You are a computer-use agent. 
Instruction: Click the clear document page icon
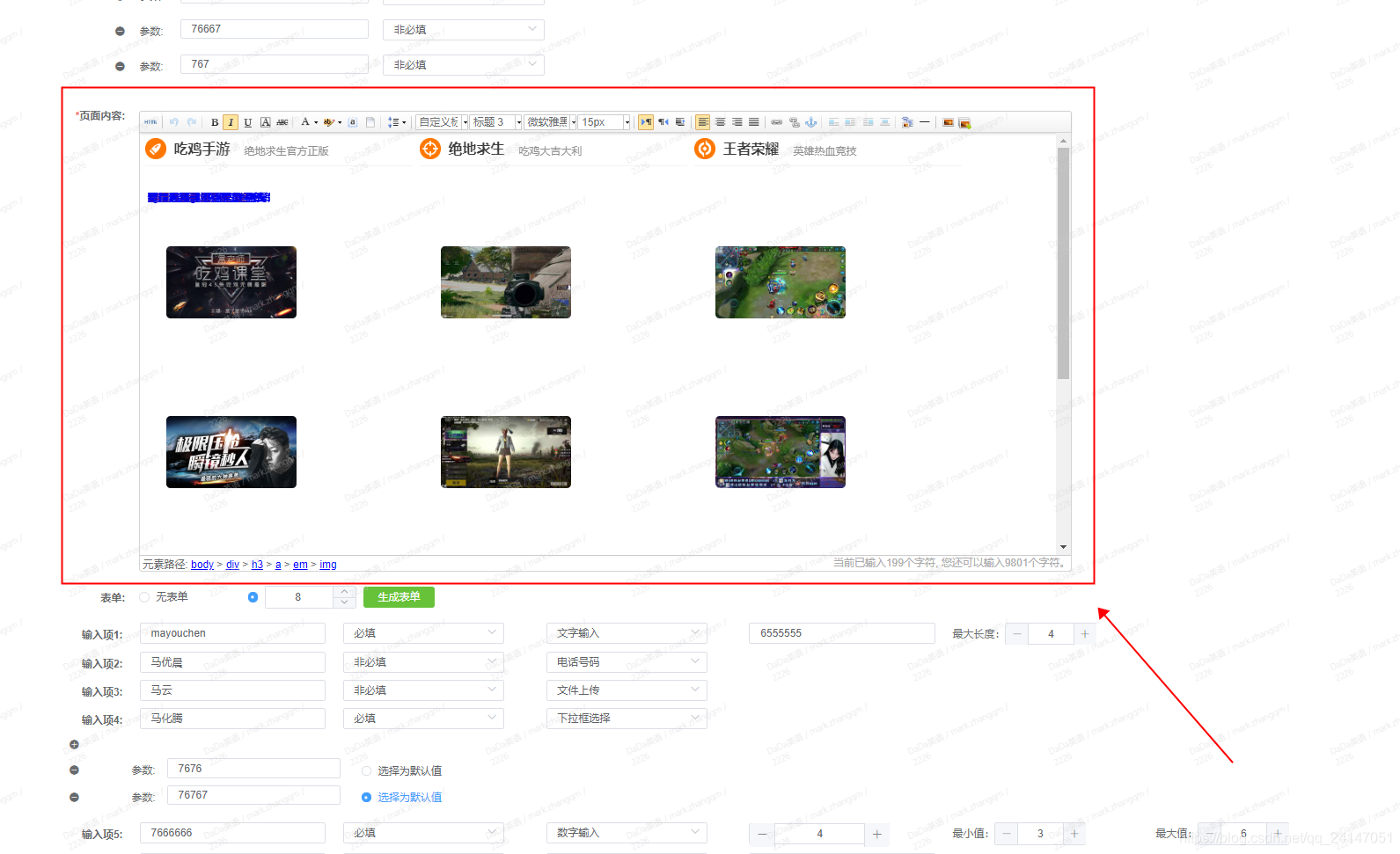(x=370, y=122)
